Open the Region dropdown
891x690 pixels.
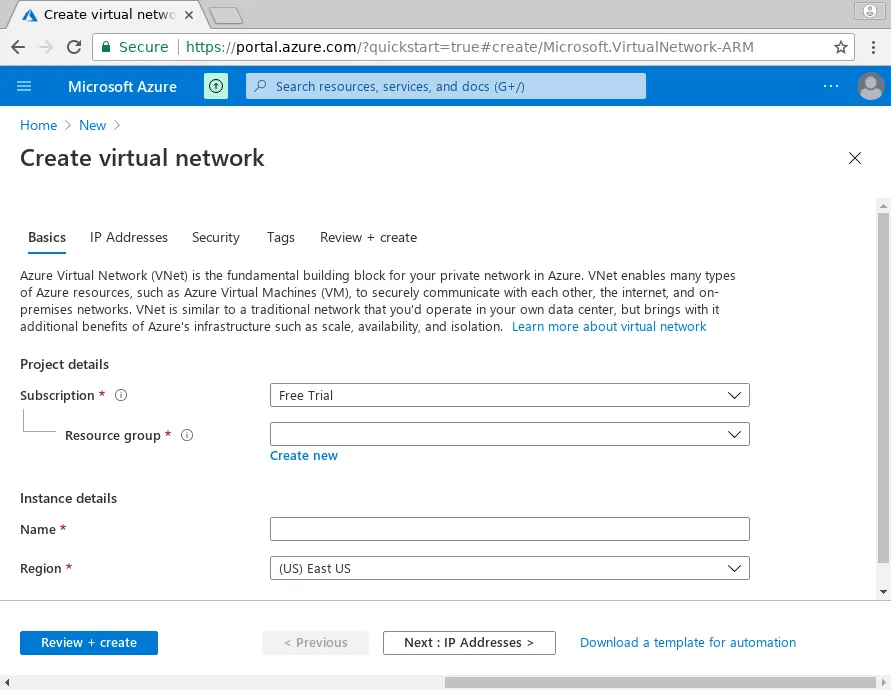click(x=510, y=568)
